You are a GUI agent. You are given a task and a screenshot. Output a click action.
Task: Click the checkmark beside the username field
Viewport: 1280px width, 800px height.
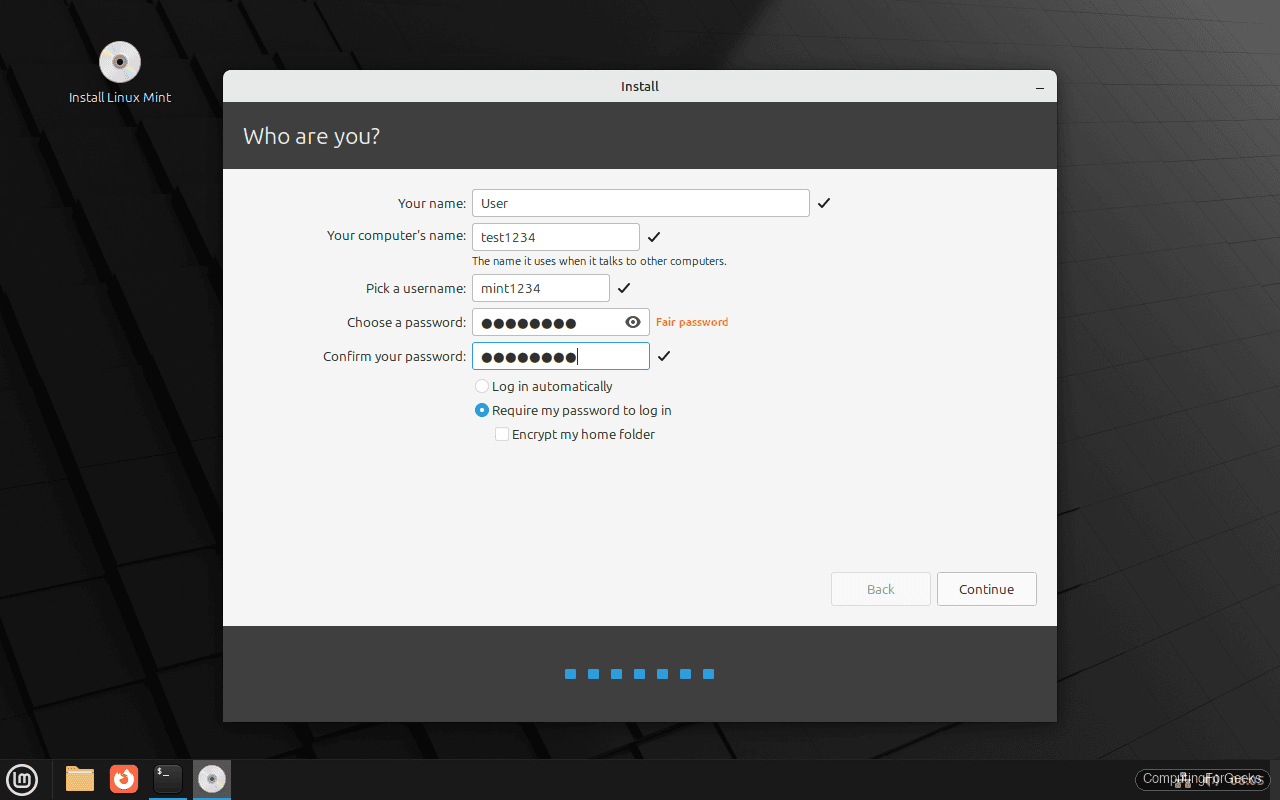[624, 288]
